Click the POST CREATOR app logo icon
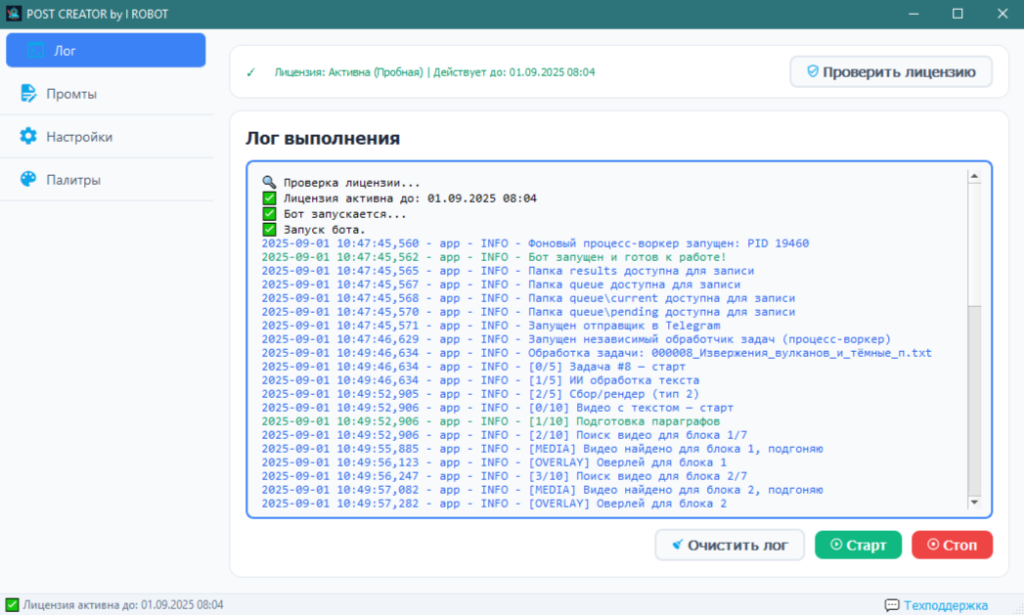This screenshot has height=615, width=1024. pos(14,13)
